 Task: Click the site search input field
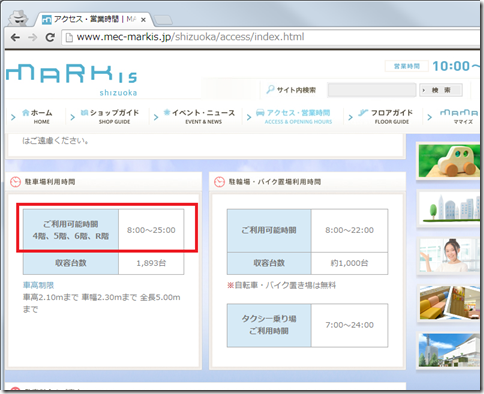tap(372, 90)
